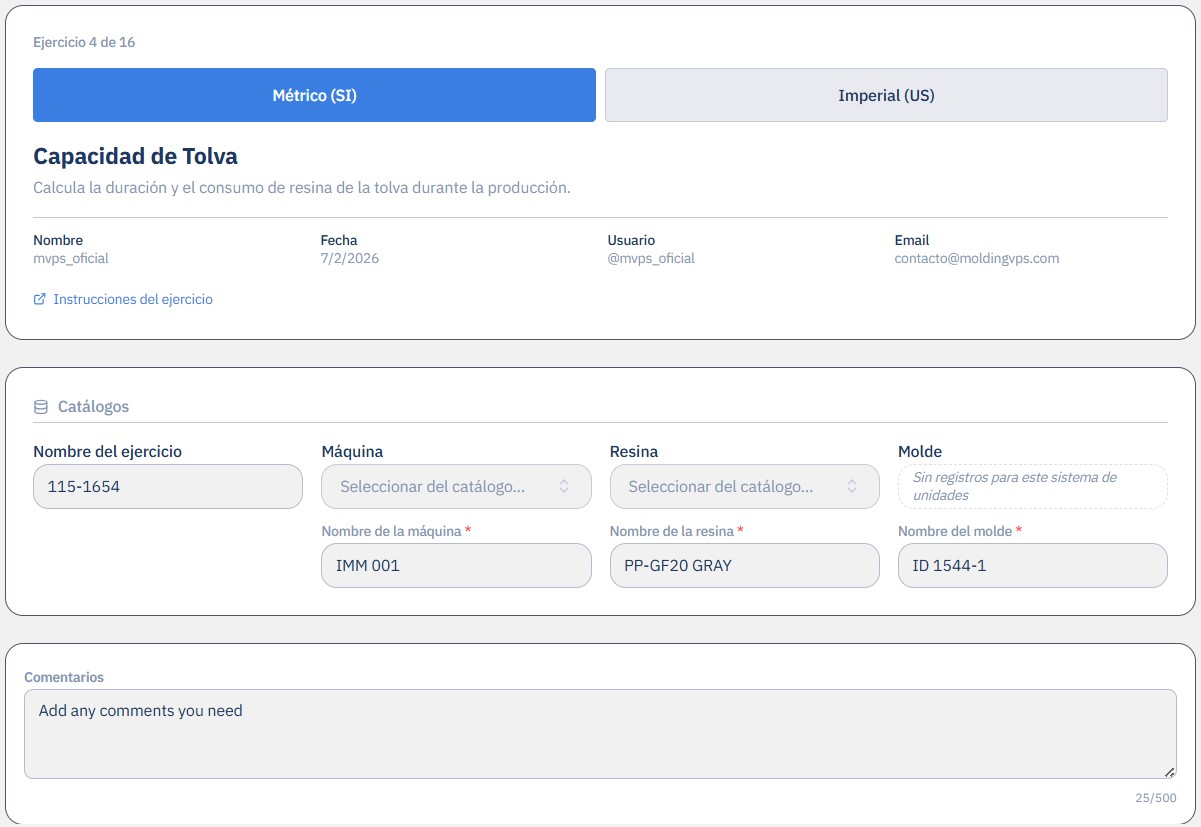Click the email contacto@moldingvps.com
Viewport: 1201px width, 827px height.
coord(976,258)
